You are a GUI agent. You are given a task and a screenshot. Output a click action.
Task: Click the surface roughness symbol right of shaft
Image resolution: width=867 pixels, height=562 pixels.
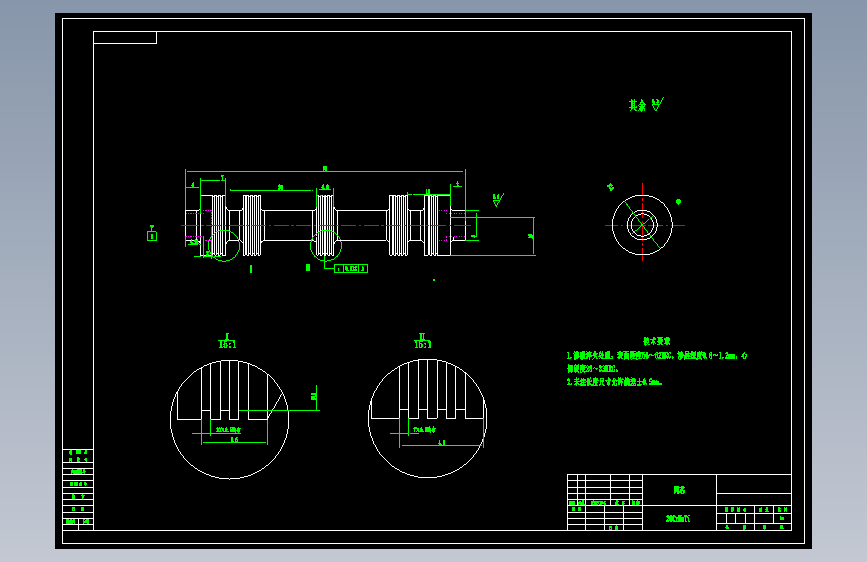[498, 200]
